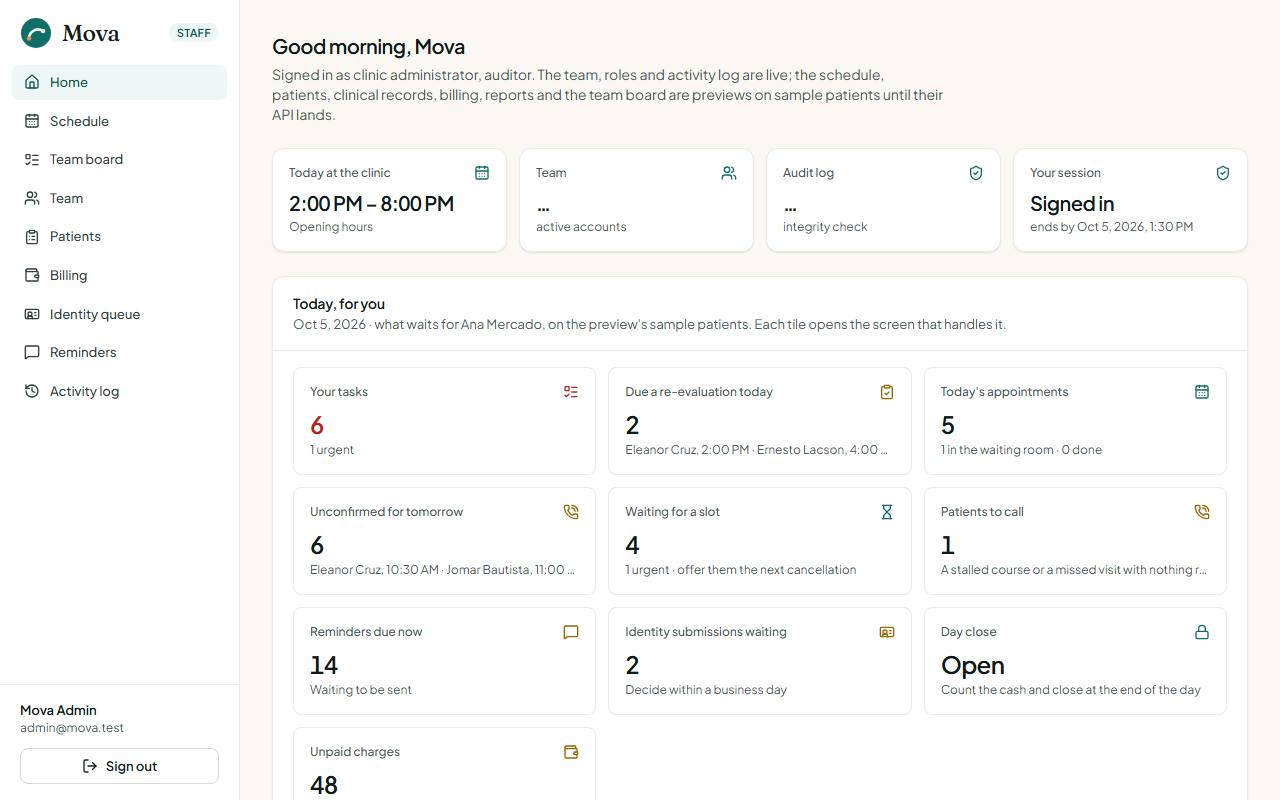Viewport: 1280px width, 800px height.
Task: Click the shield icon on the Audit log card
Action: pyautogui.click(x=976, y=173)
